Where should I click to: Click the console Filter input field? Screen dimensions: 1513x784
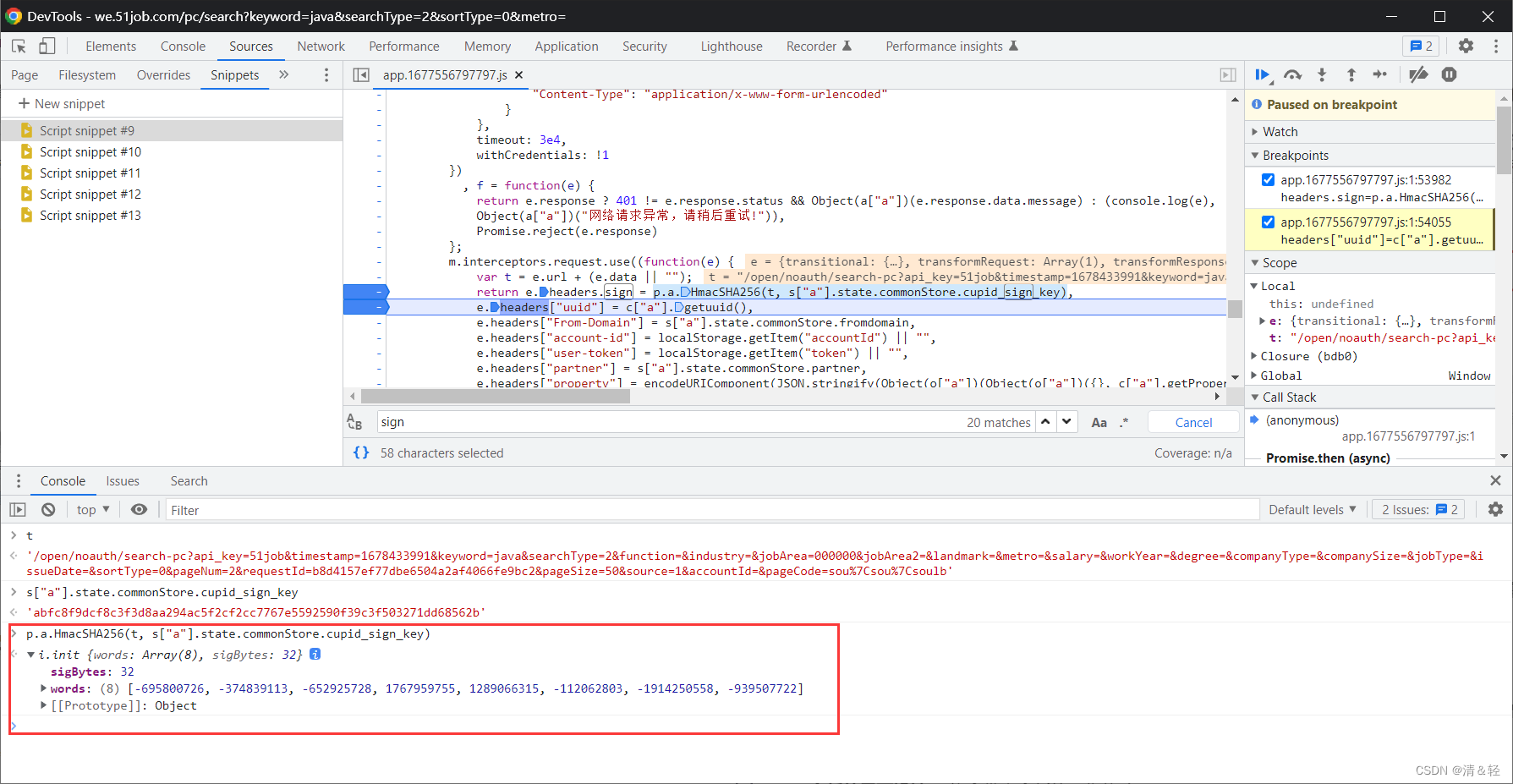pyautogui.click(x=710, y=510)
